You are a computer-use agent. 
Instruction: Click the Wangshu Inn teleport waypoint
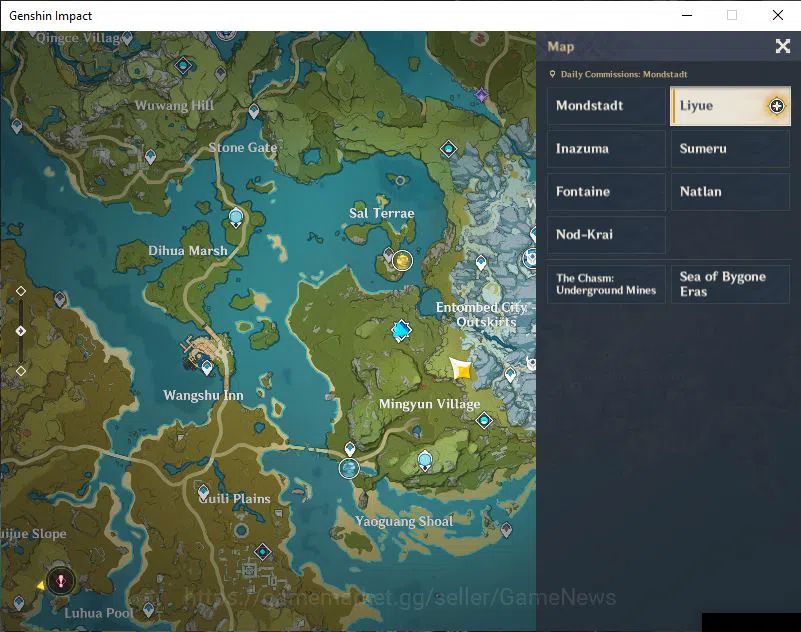[x=207, y=367]
